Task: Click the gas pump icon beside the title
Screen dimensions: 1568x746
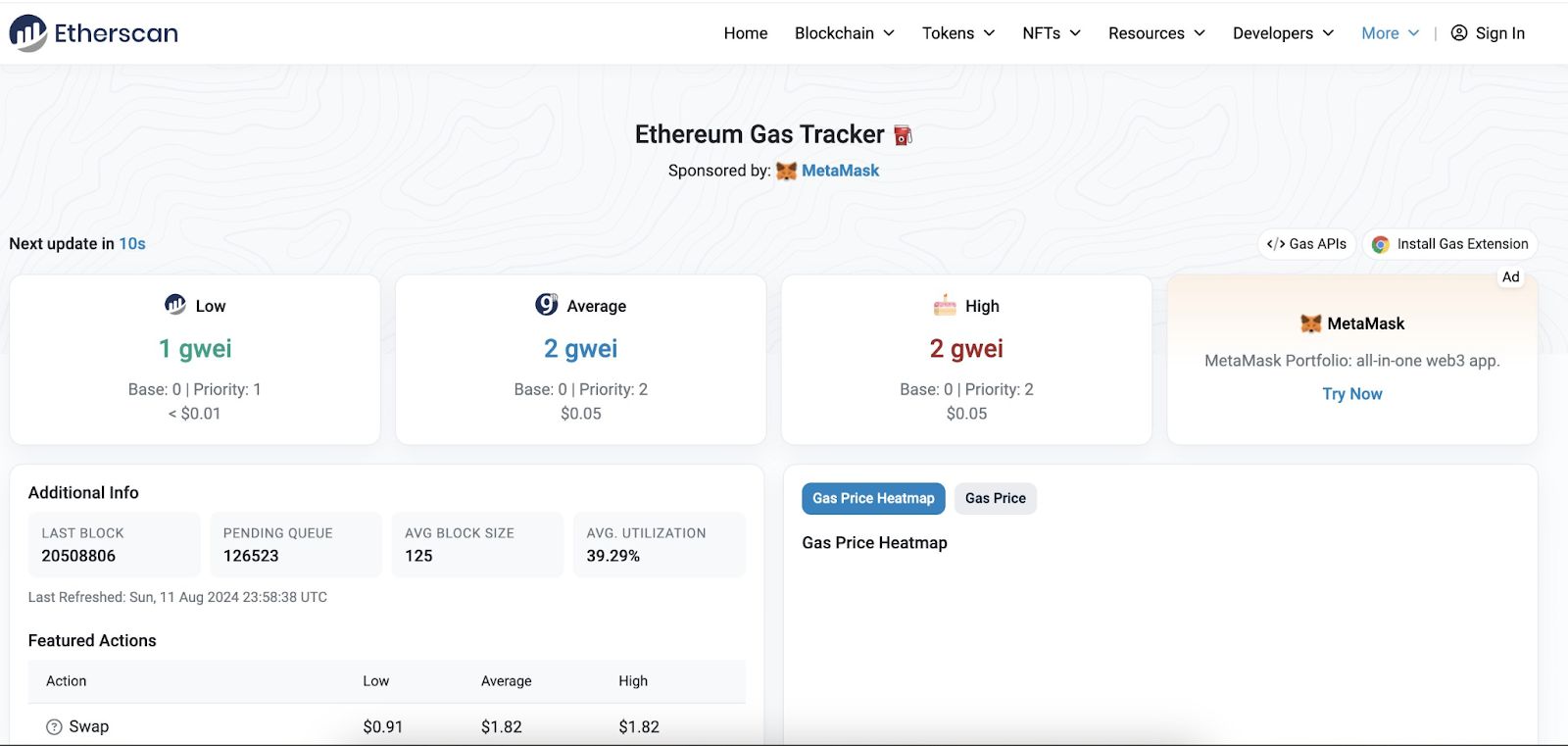Action: pos(903,135)
